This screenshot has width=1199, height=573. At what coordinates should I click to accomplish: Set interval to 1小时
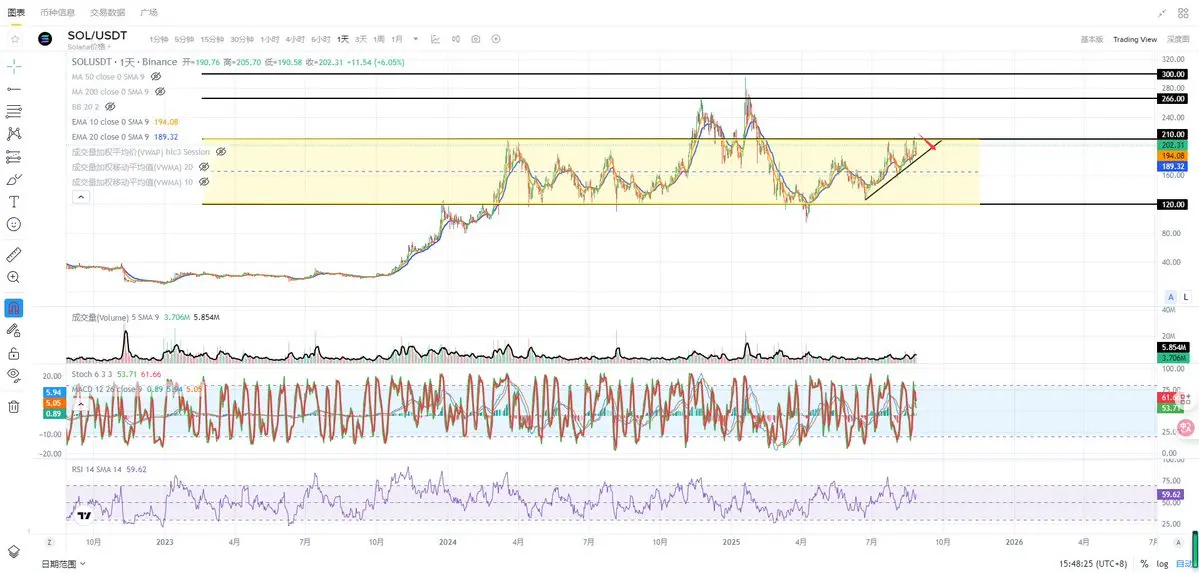[x=269, y=39]
